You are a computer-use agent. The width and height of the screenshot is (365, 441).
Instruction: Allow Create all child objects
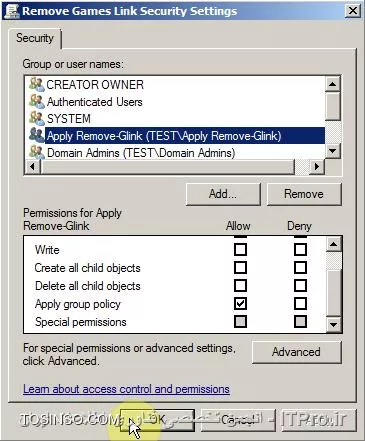click(240, 267)
